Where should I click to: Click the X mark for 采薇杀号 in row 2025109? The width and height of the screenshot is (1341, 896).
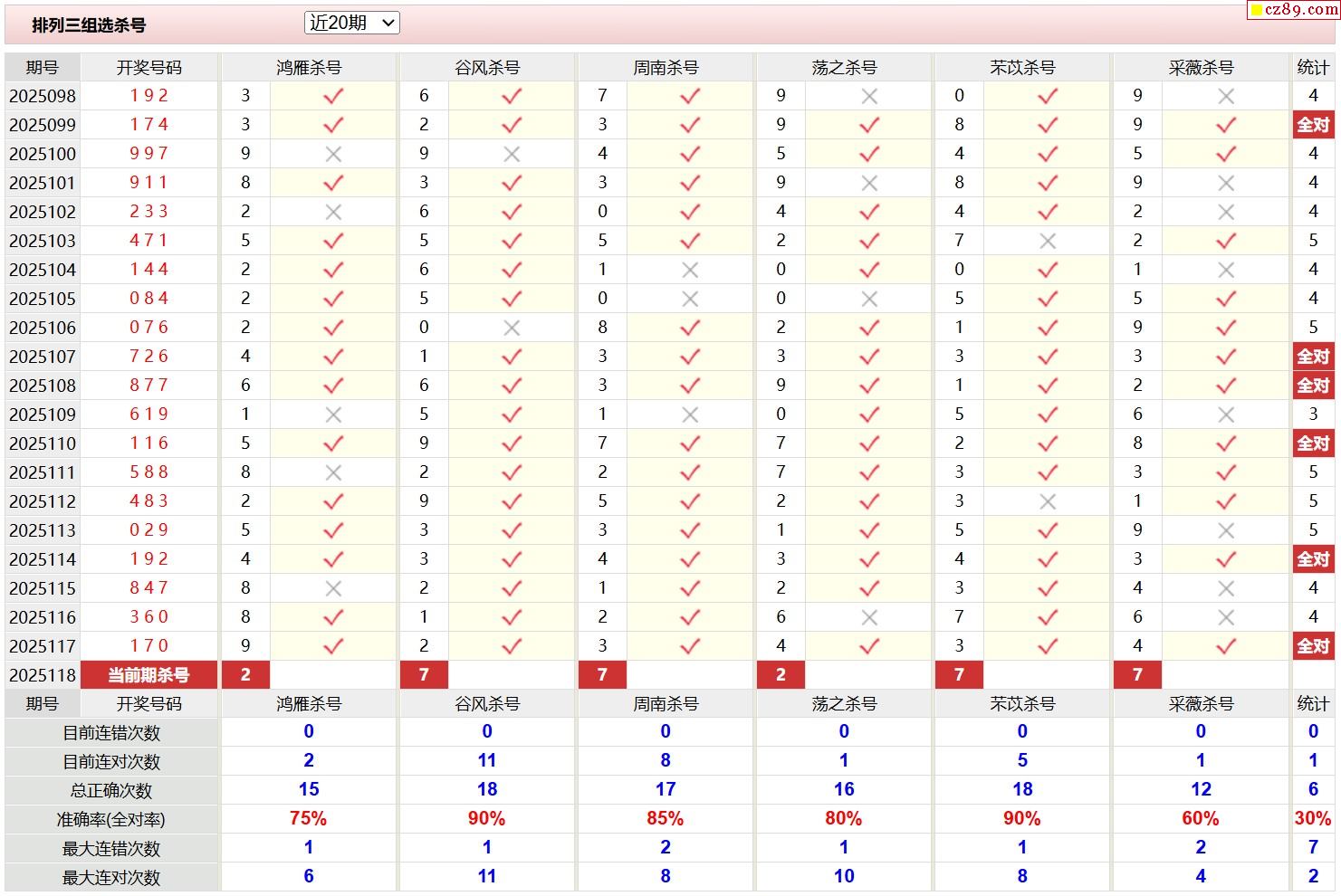[x=1226, y=415]
